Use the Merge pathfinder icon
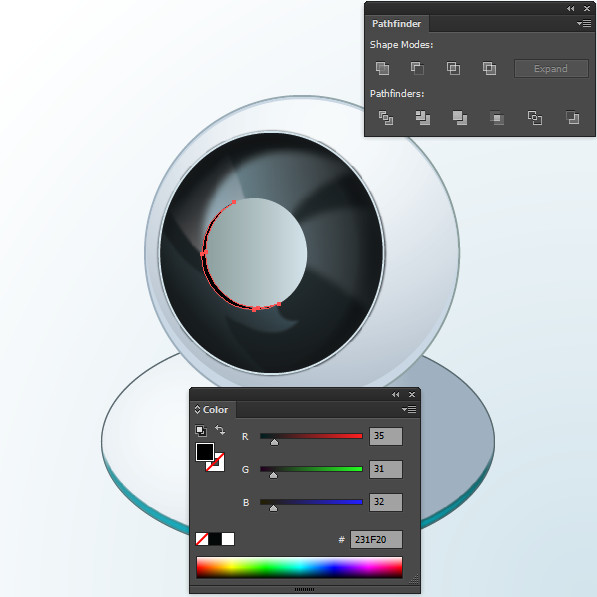The height and width of the screenshot is (597, 597). 460,118
